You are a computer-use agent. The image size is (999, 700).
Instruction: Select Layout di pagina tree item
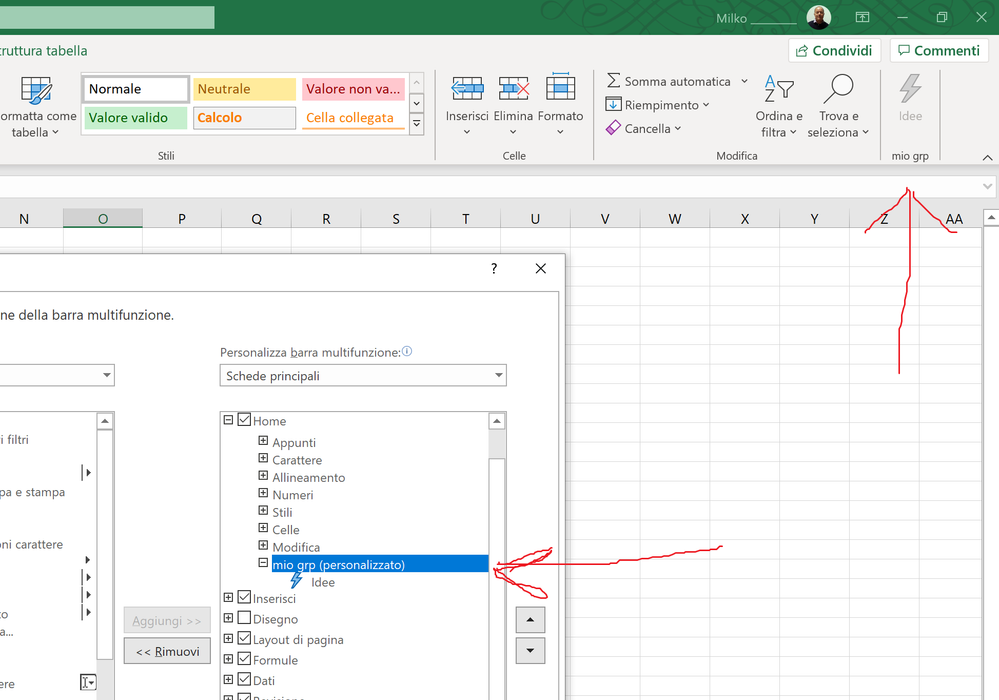pos(298,640)
